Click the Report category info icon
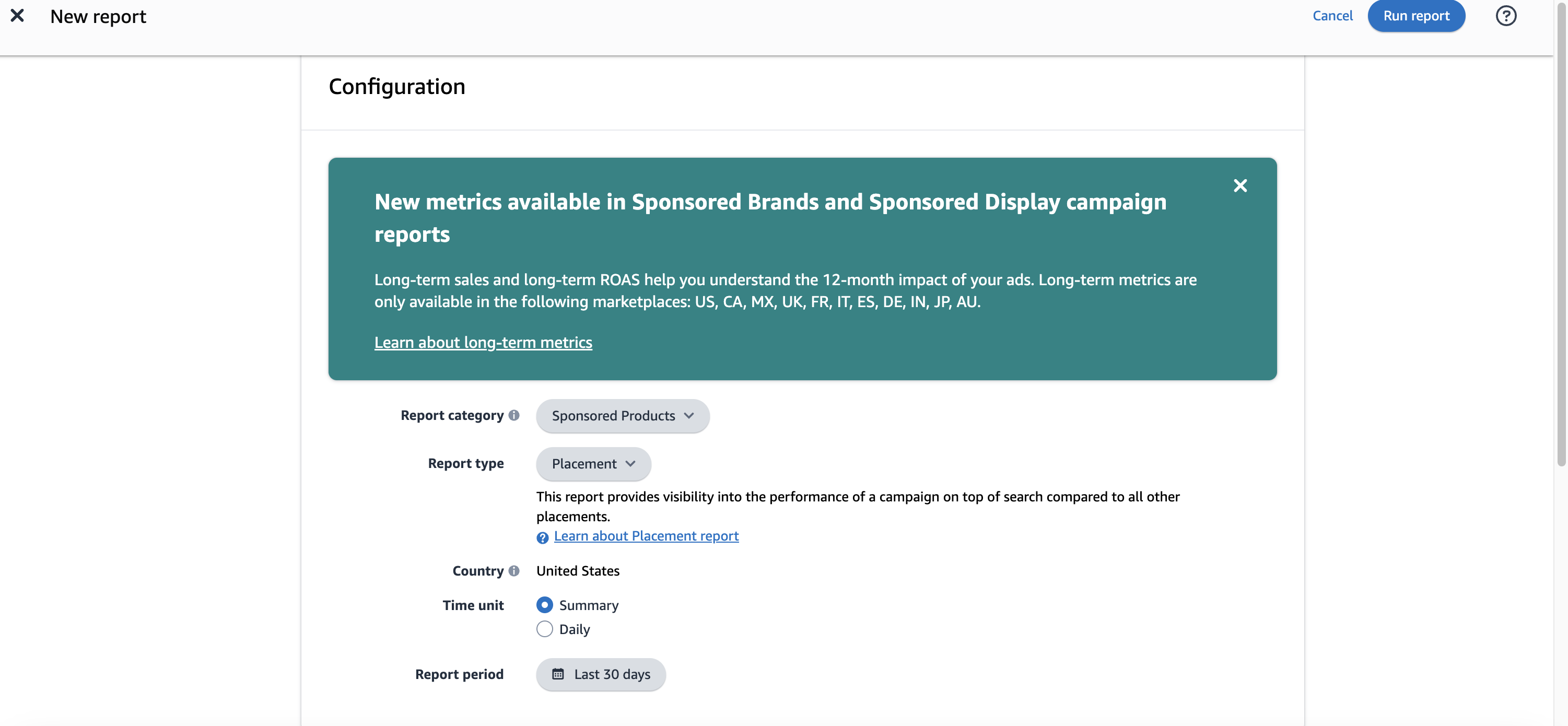This screenshot has width=1568, height=726. [514, 415]
